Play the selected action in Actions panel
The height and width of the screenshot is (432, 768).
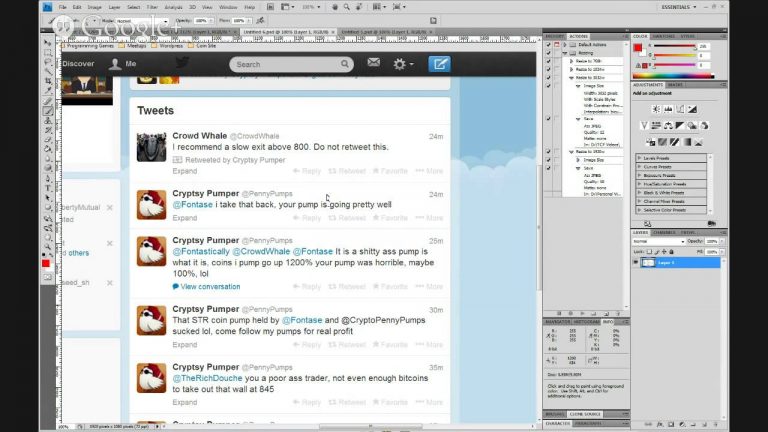point(582,313)
